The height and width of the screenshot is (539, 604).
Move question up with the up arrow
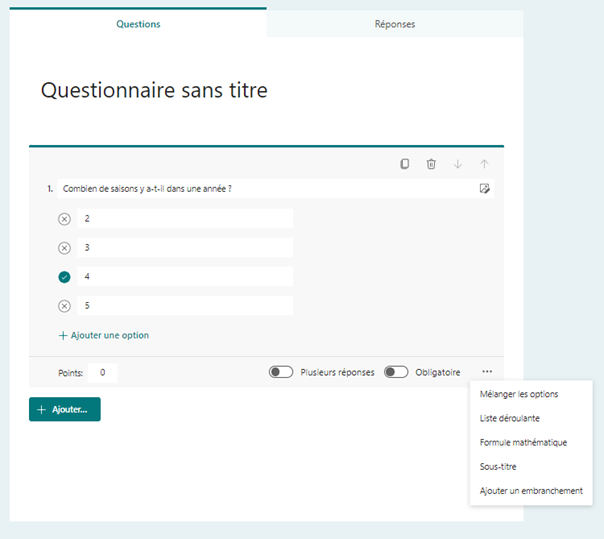pyautogui.click(x=484, y=164)
